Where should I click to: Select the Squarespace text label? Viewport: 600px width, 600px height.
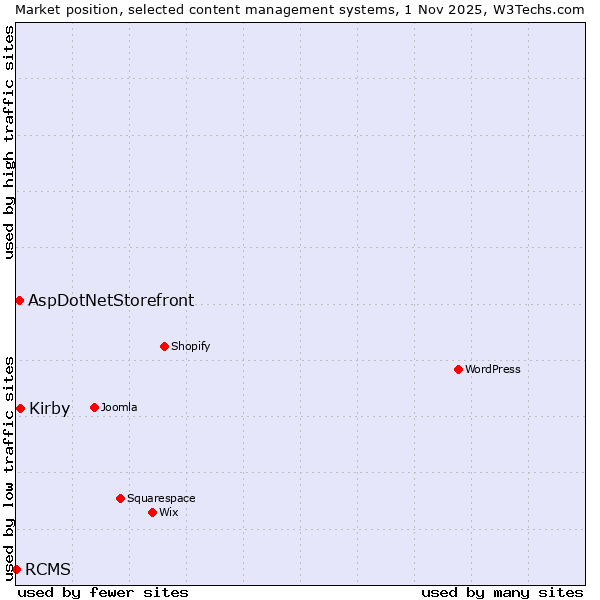click(x=161, y=498)
